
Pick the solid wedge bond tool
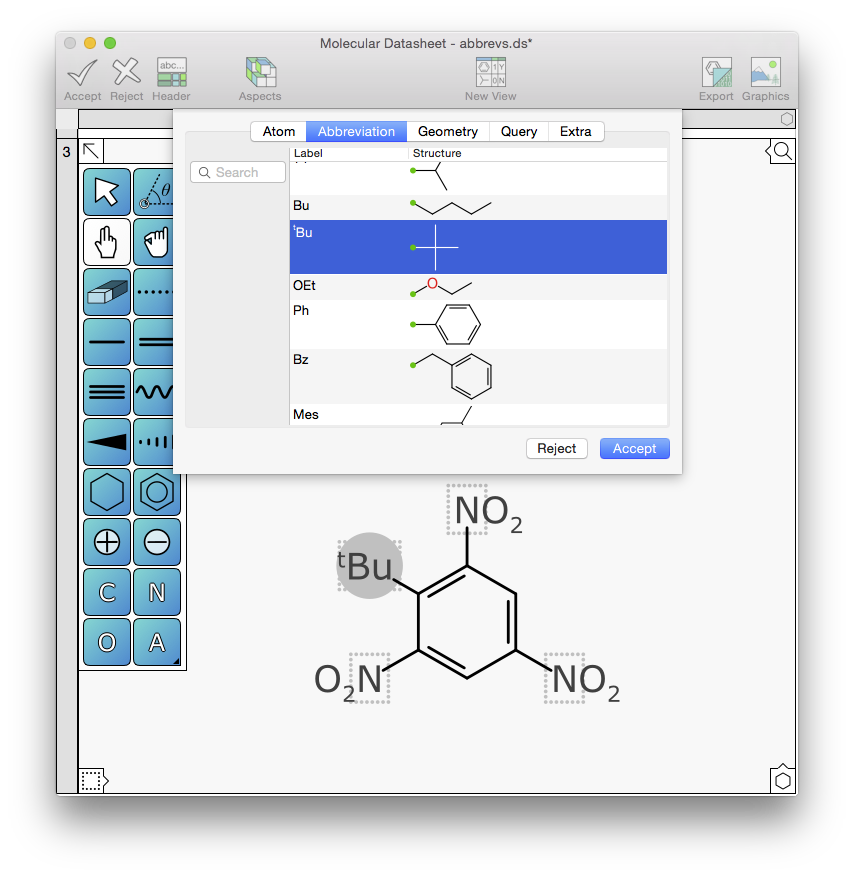coord(106,442)
